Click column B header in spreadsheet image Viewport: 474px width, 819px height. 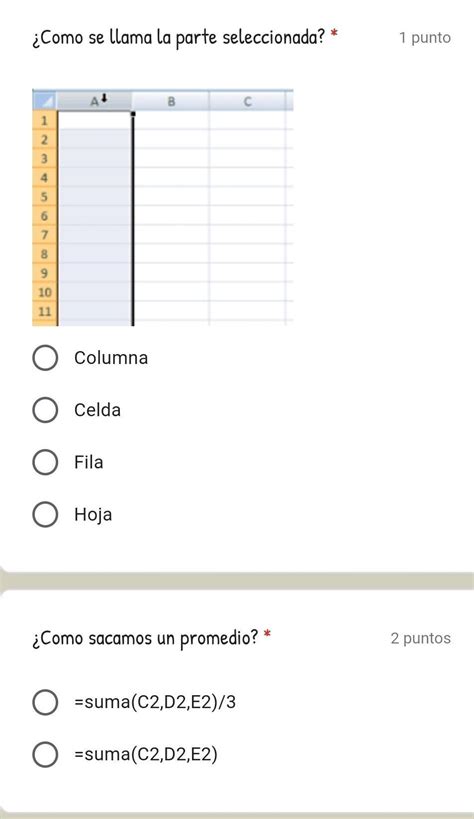[171, 101]
